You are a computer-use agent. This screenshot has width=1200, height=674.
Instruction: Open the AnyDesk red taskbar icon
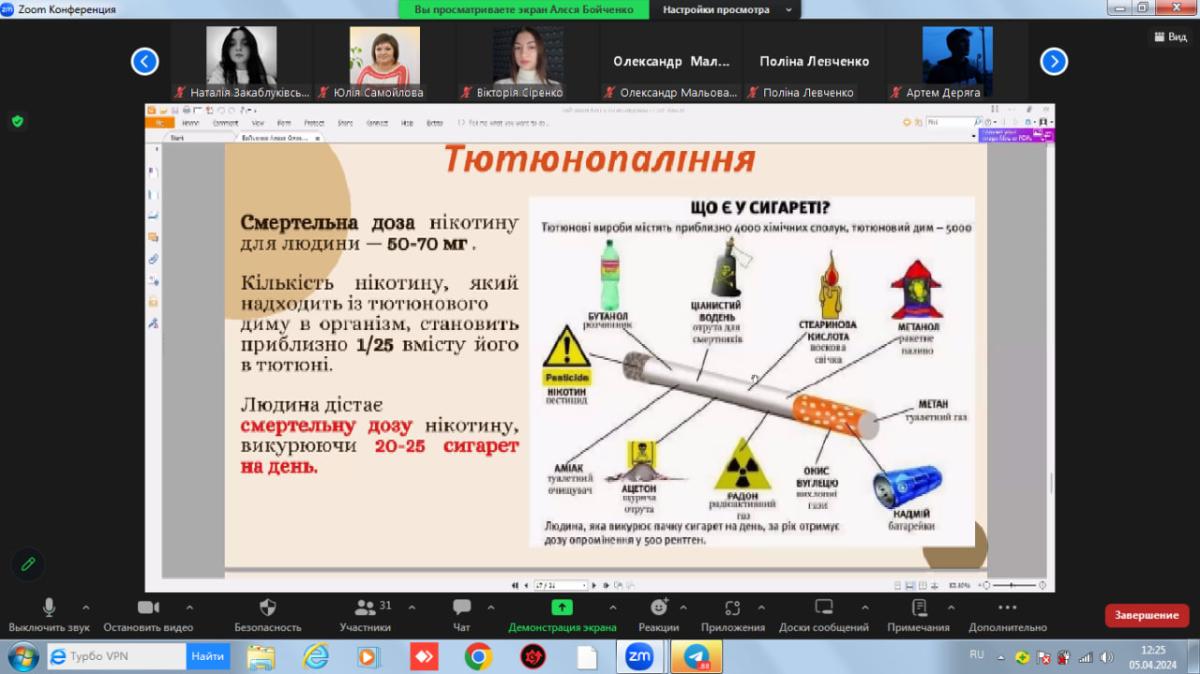pyautogui.click(x=424, y=657)
